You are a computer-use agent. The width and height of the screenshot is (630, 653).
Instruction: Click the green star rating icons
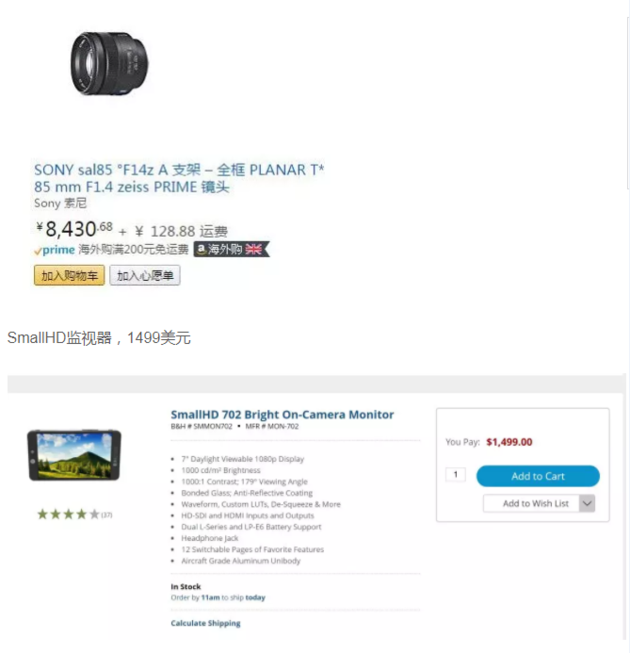point(68,514)
